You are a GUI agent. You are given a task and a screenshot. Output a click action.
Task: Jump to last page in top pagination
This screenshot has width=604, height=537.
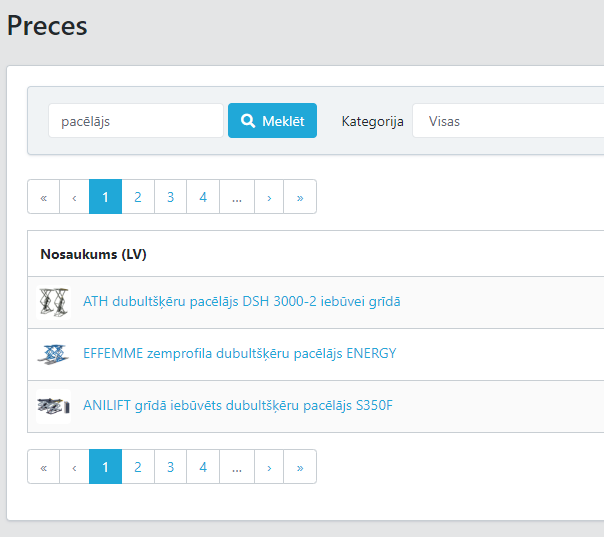(300, 197)
